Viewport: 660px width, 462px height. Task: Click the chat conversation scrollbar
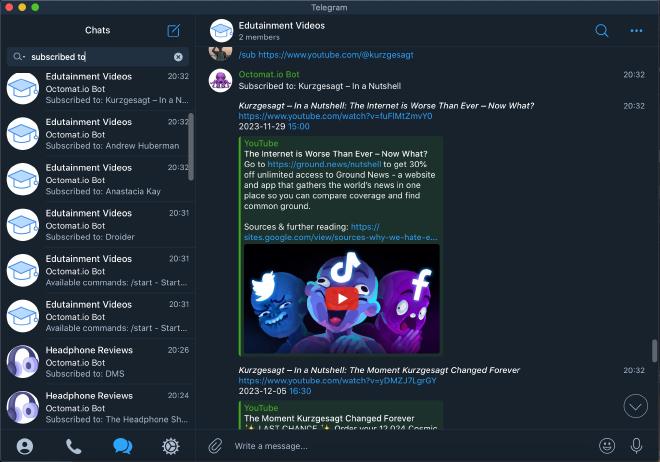[x=655, y=351]
